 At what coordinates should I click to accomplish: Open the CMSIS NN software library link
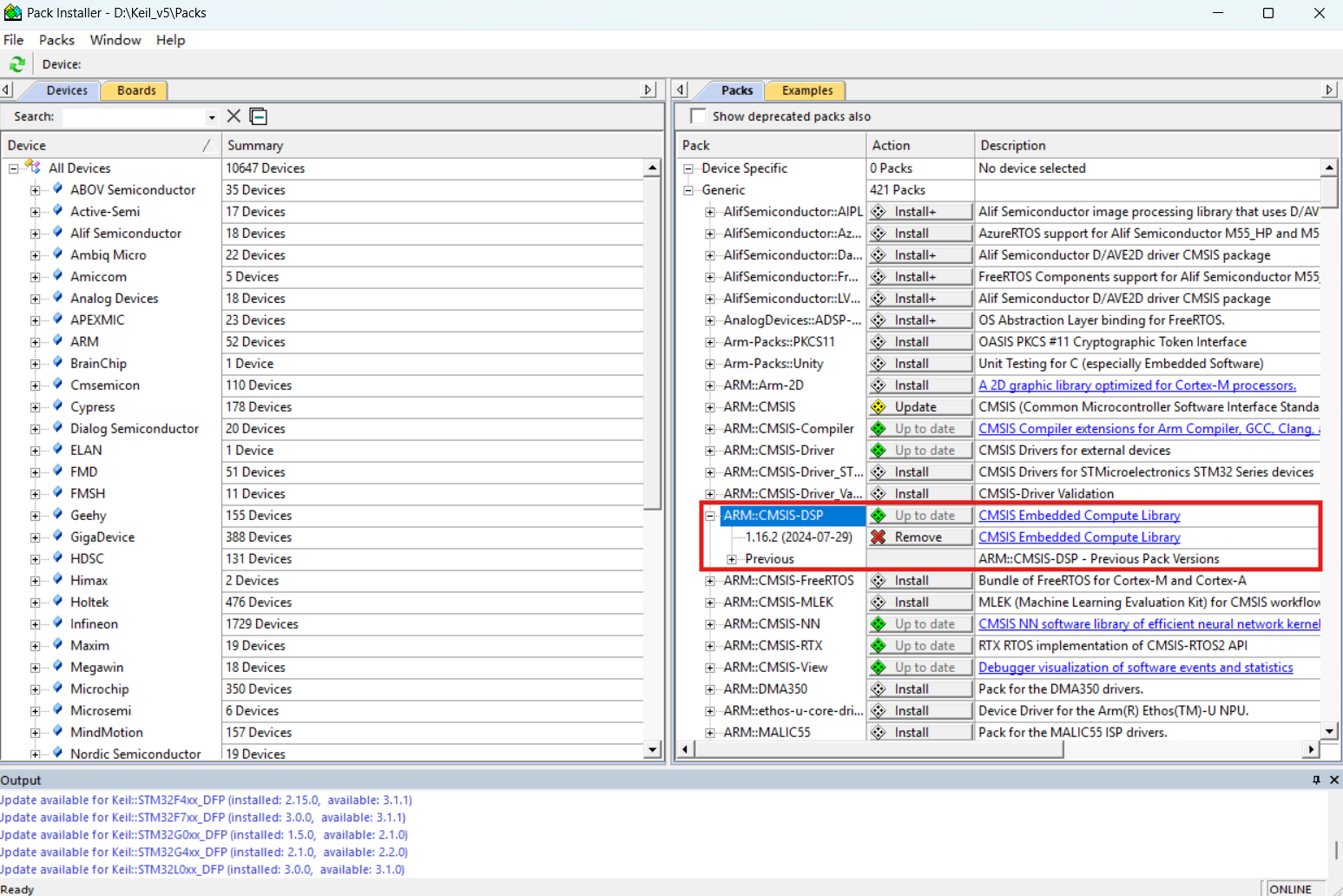click(x=1149, y=624)
